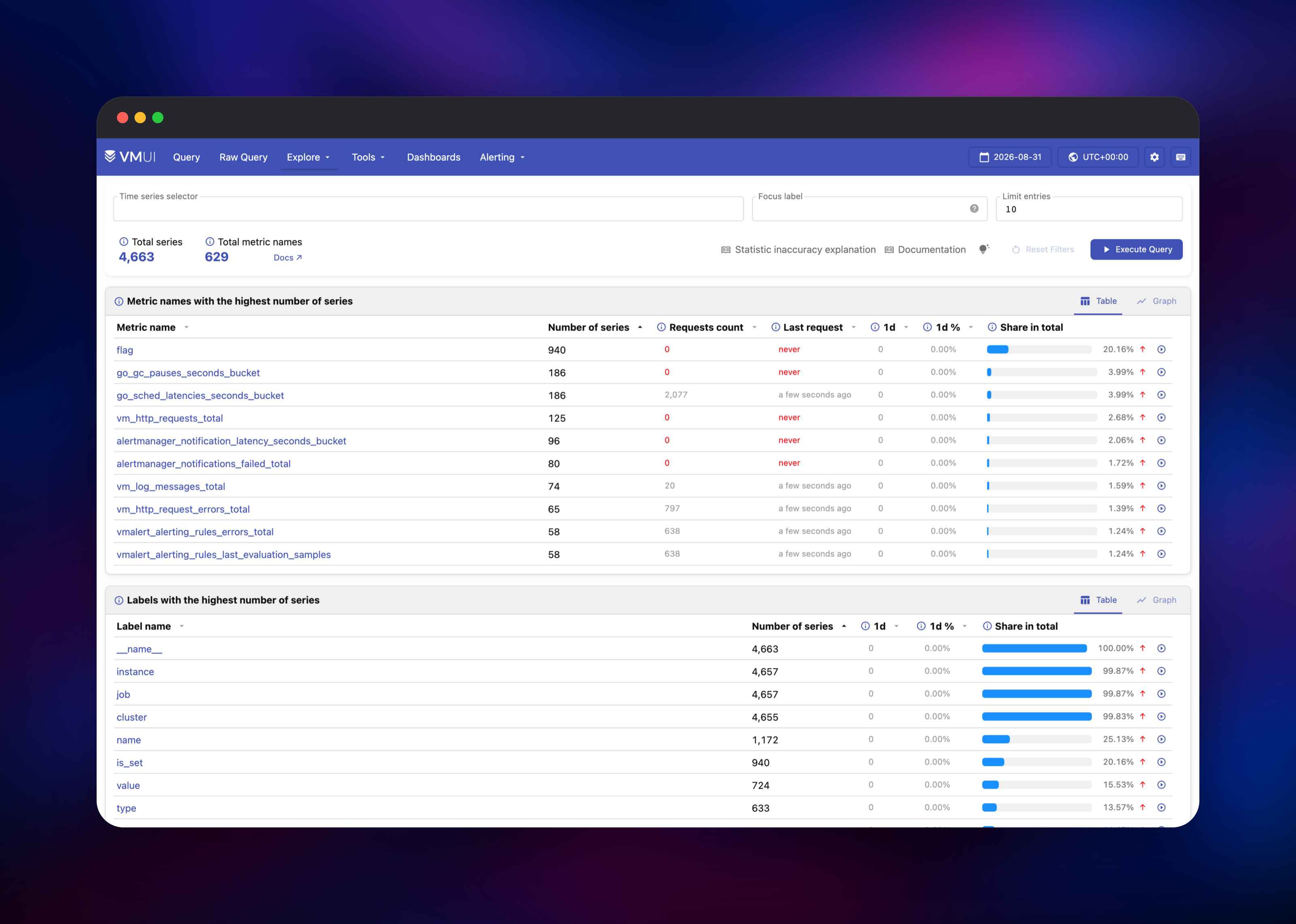Open the Documentation link
The width and height of the screenshot is (1296, 924).
925,249
